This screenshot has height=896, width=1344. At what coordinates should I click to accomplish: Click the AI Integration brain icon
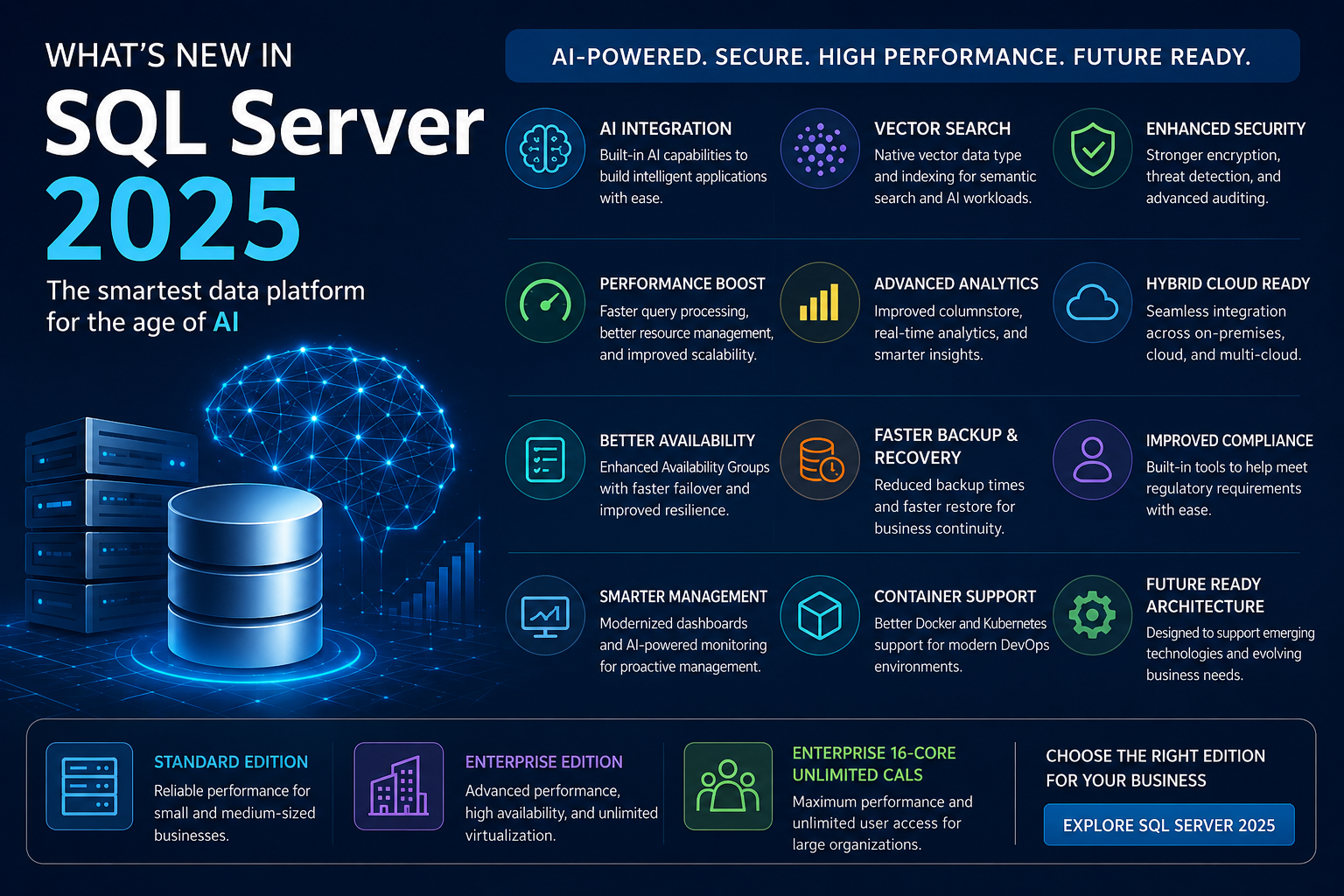click(x=545, y=149)
